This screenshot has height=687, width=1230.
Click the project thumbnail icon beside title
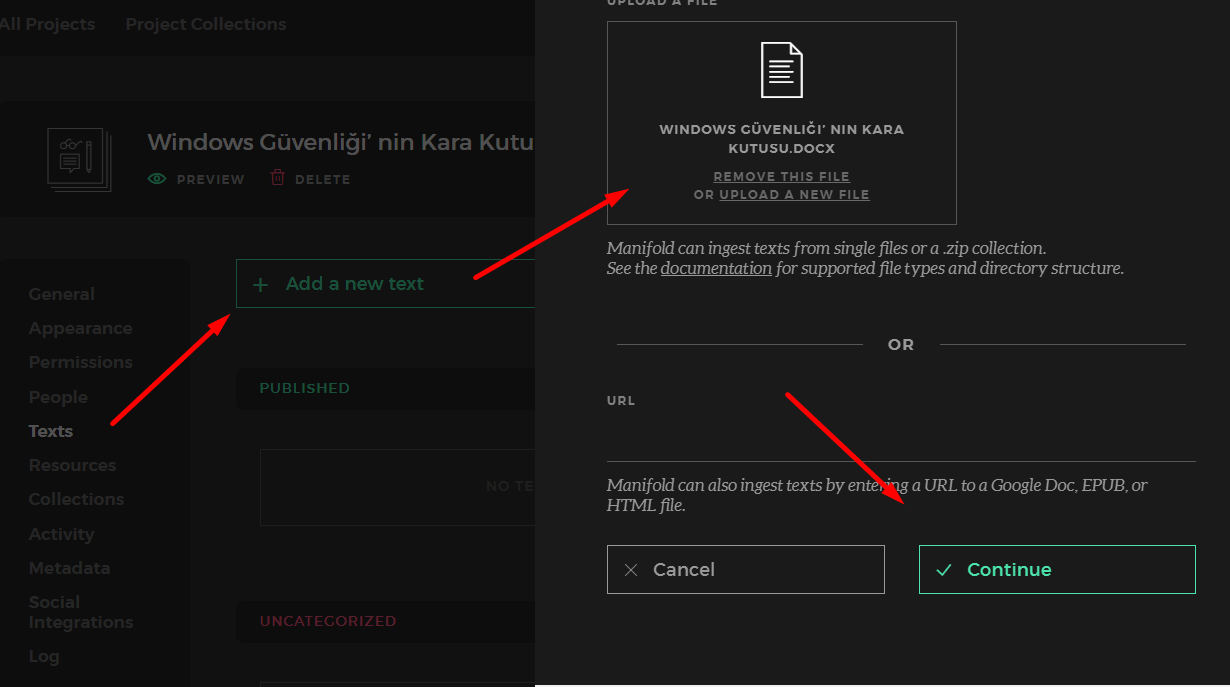pyautogui.click(x=79, y=159)
